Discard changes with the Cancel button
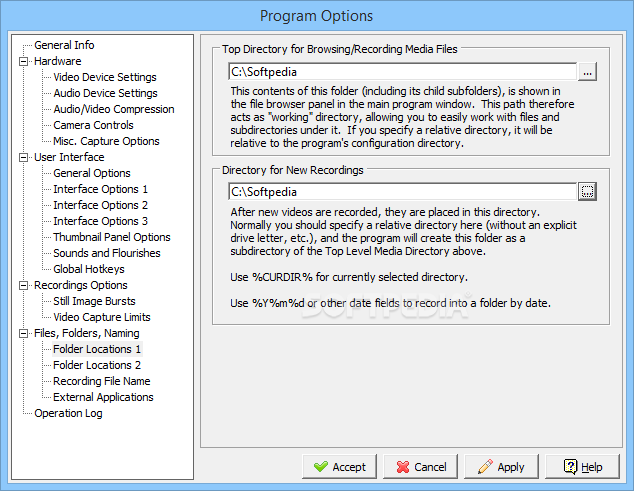Image resolution: width=634 pixels, height=491 pixels. (421, 467)
